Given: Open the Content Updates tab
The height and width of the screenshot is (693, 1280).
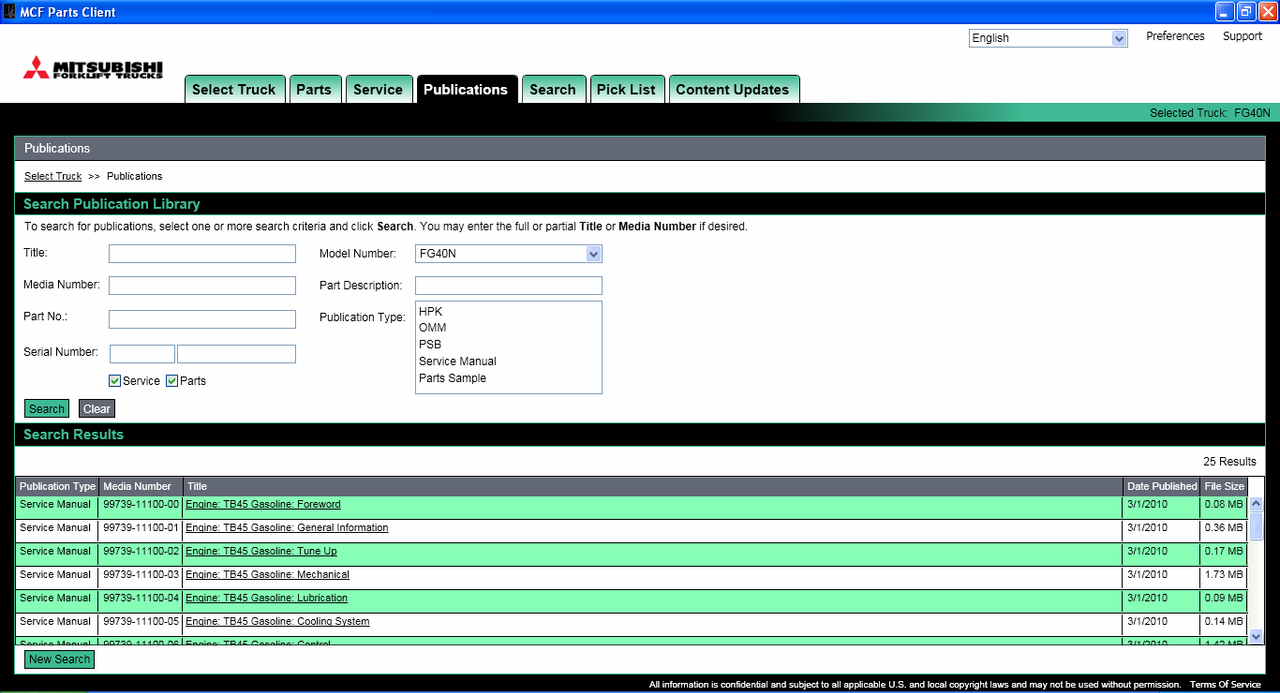Looking at the screenshot, I should coord(733,89).
